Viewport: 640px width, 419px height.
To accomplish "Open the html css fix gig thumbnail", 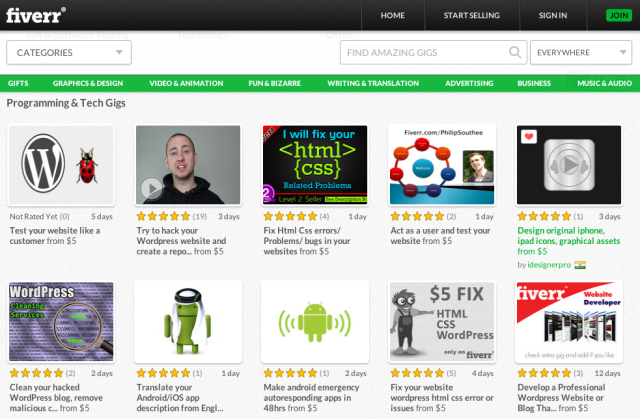I will [x=315, y=165].
